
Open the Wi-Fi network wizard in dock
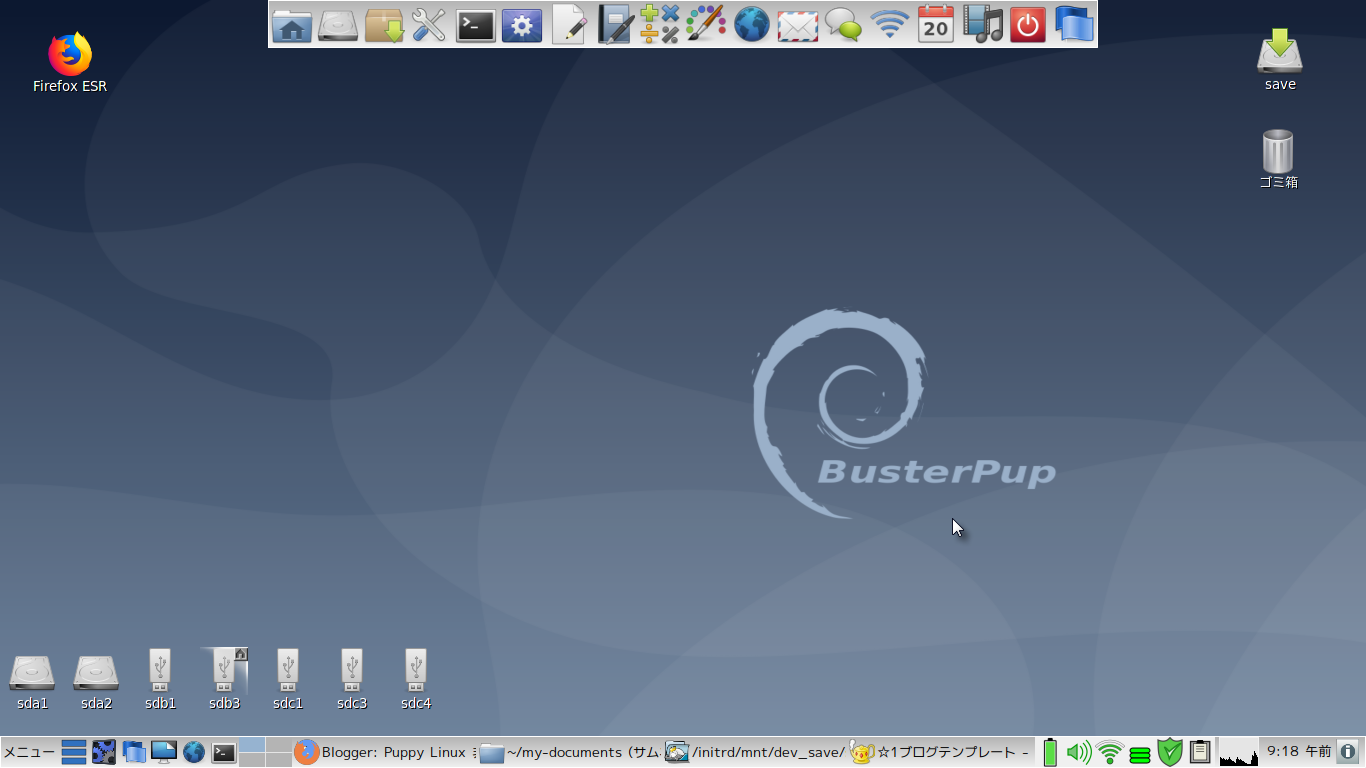[x=890, y=25]
